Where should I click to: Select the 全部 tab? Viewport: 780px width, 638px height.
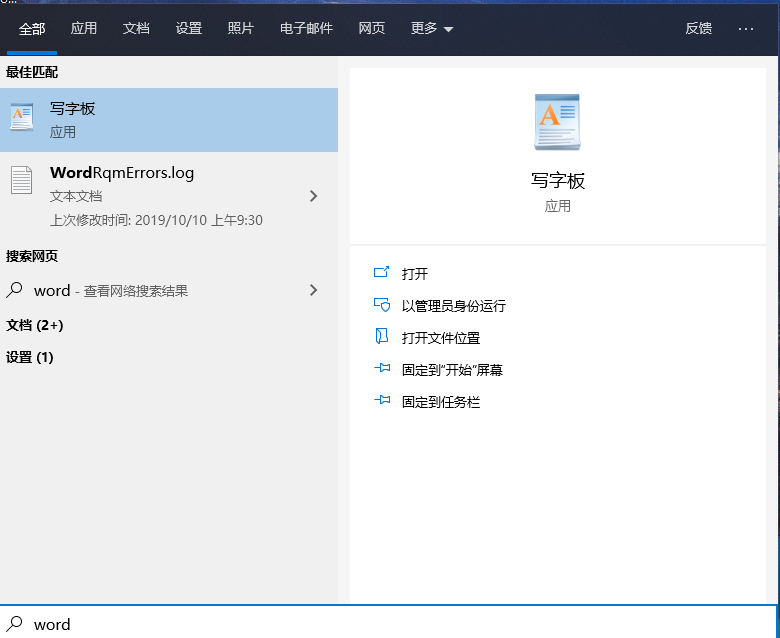[32, 29]
